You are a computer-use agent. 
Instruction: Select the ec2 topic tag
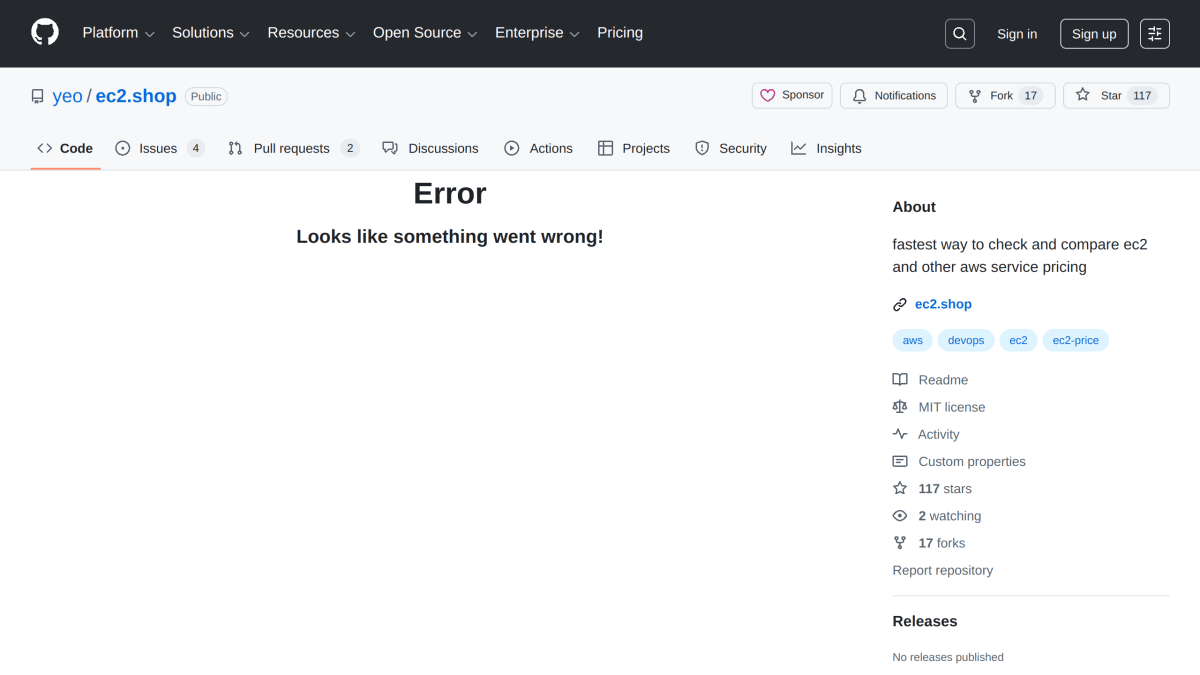tap(1018, 341)
